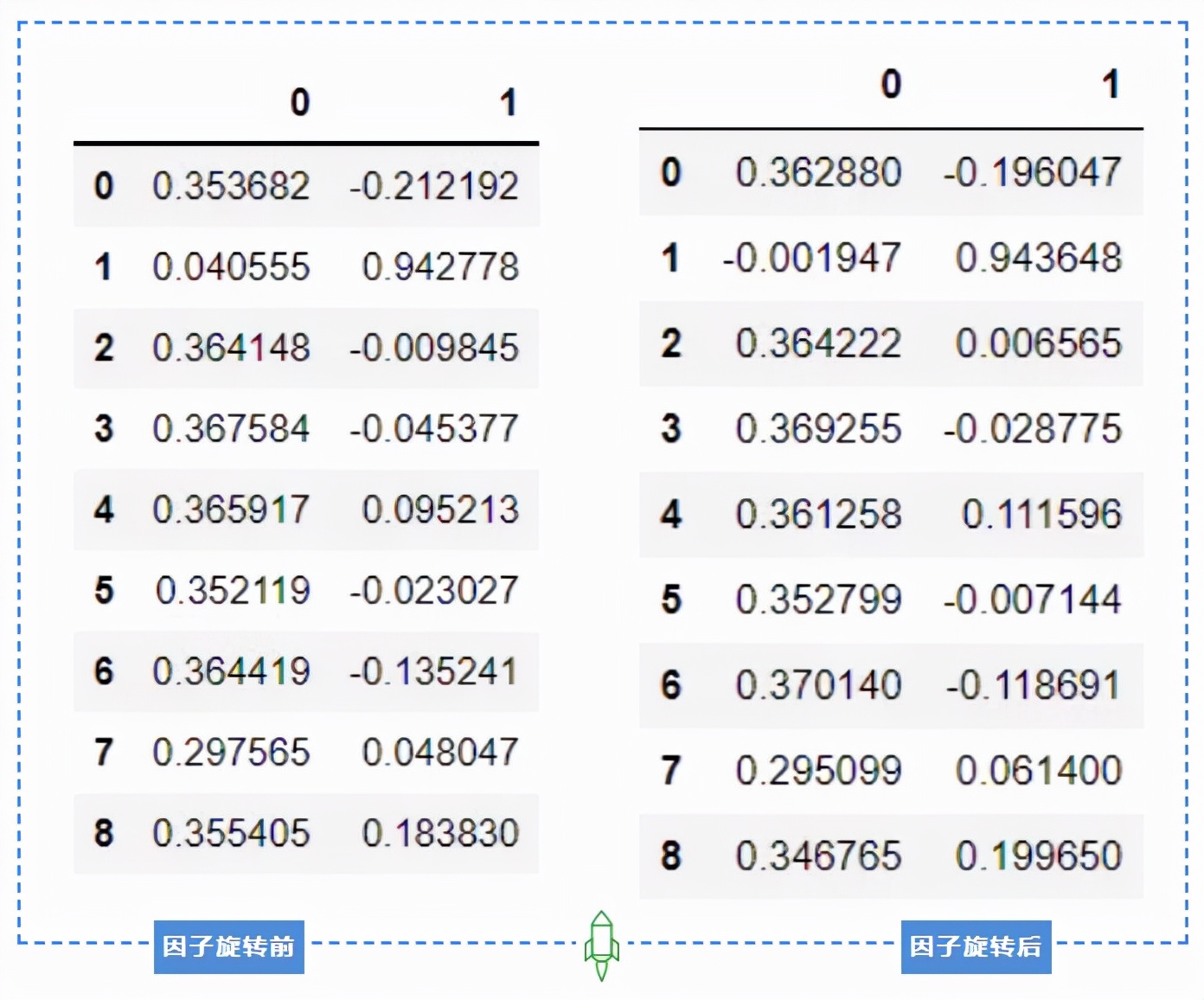Select cell value 0.352119
The image size is (1204, 1000).
point(233,590)
